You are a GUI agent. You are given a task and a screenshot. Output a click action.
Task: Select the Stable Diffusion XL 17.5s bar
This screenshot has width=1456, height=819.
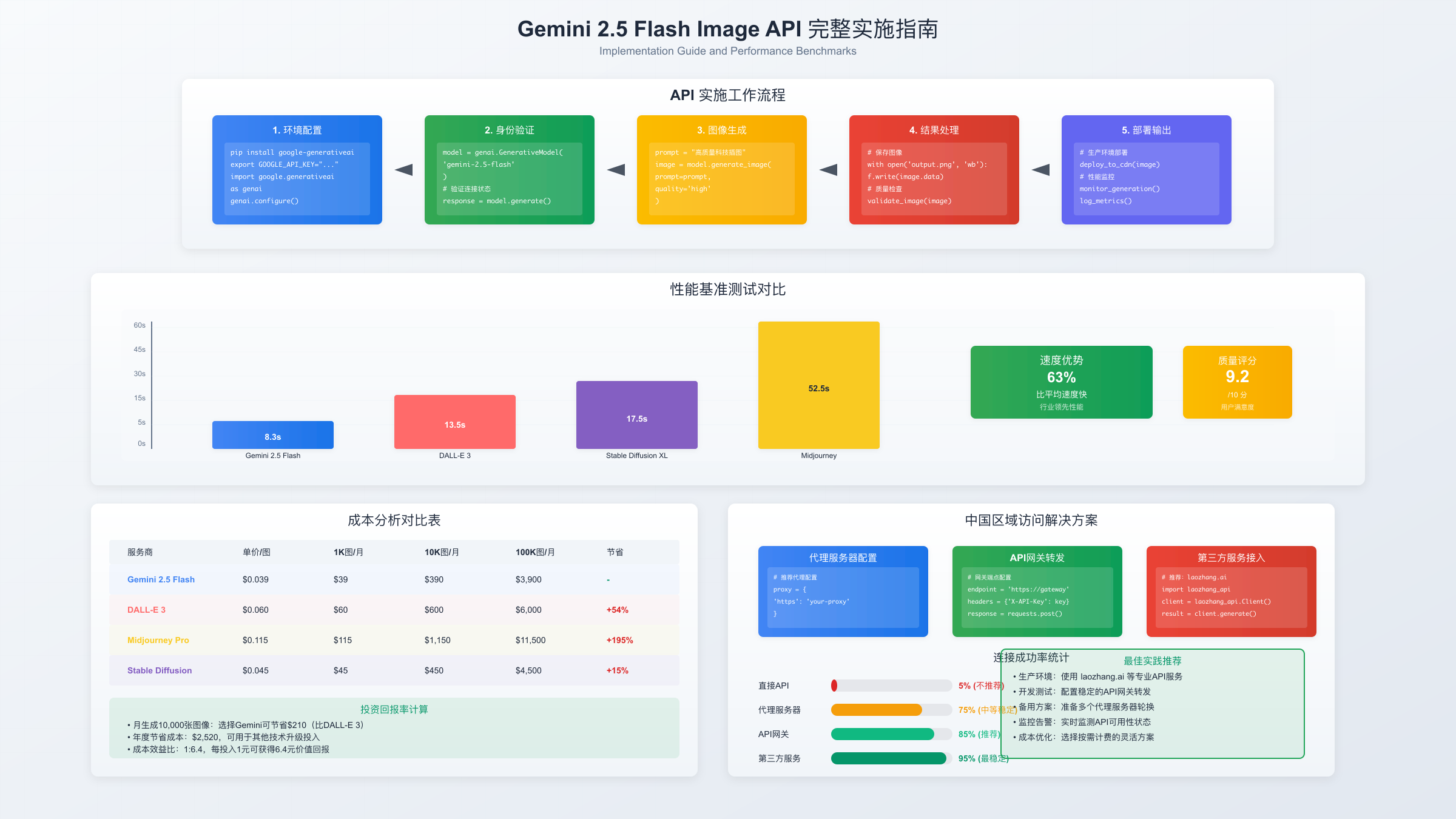tap(637, 415)
